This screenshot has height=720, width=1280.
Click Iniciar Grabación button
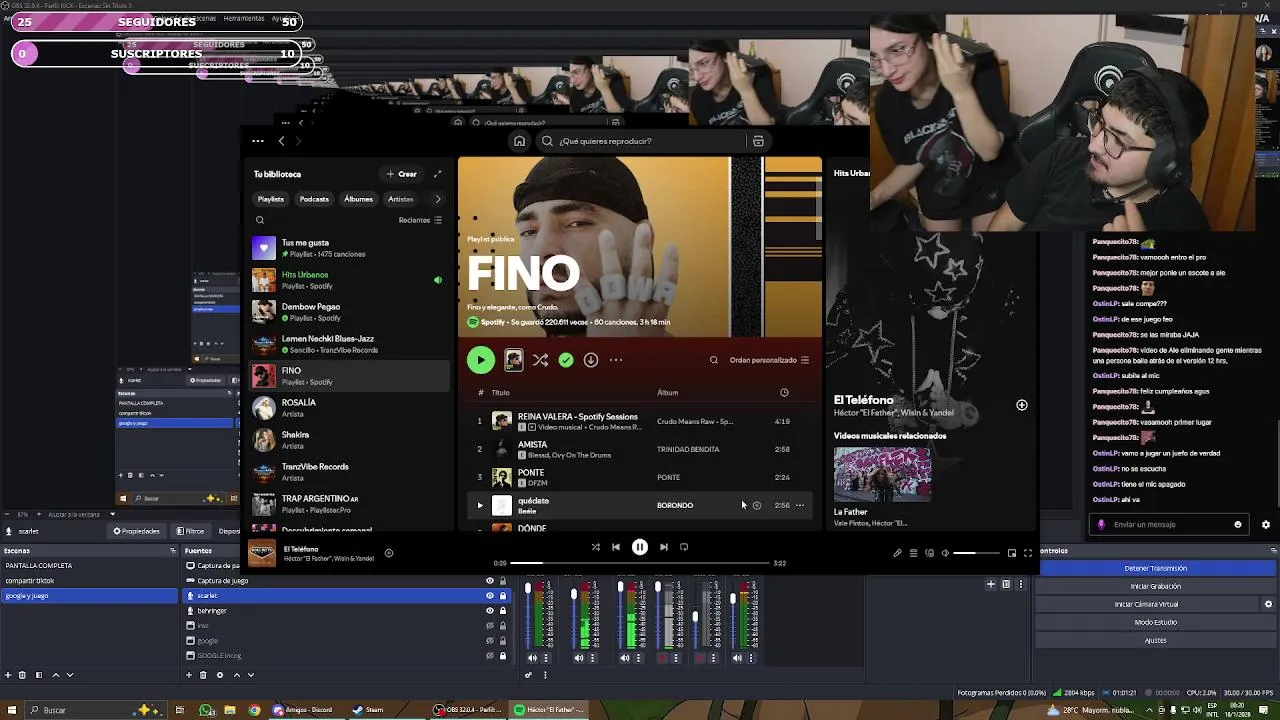click(1155, 586)
